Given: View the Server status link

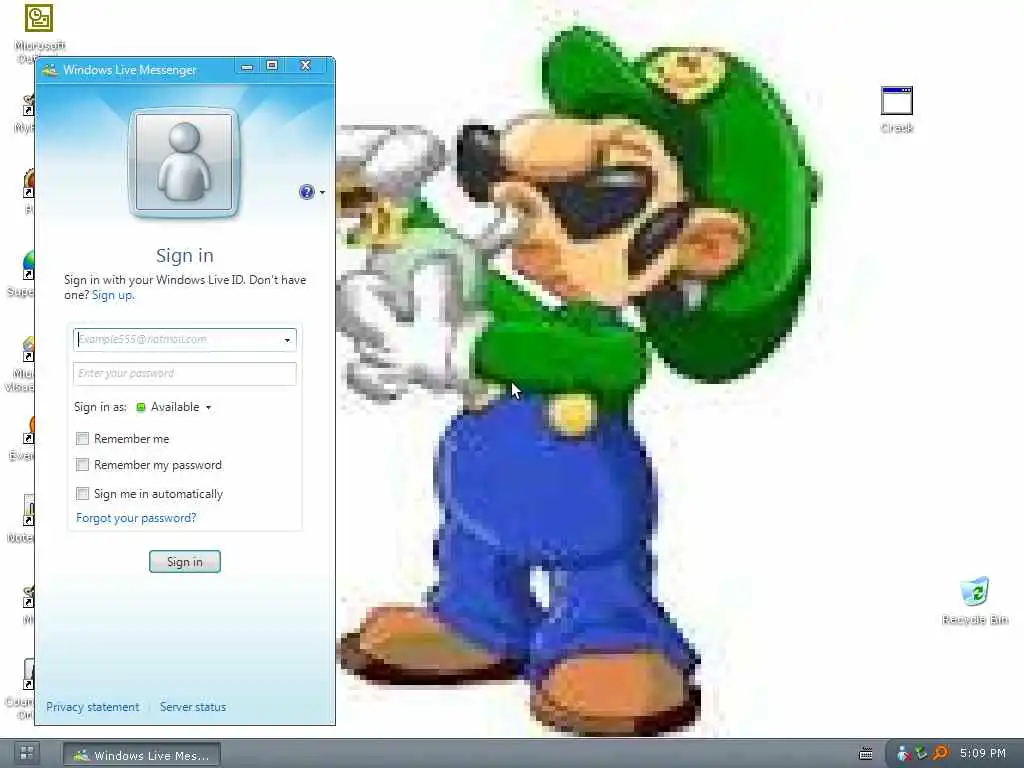Looking at the screenshot, I should pyautogui.click(x=193, y=707).
